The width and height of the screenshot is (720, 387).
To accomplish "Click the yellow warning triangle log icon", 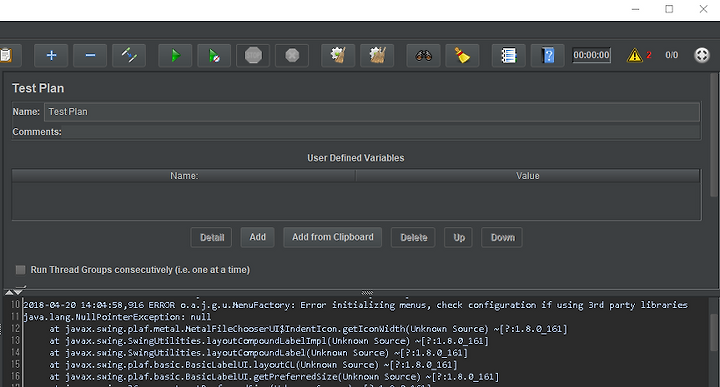I will (635, 55).
